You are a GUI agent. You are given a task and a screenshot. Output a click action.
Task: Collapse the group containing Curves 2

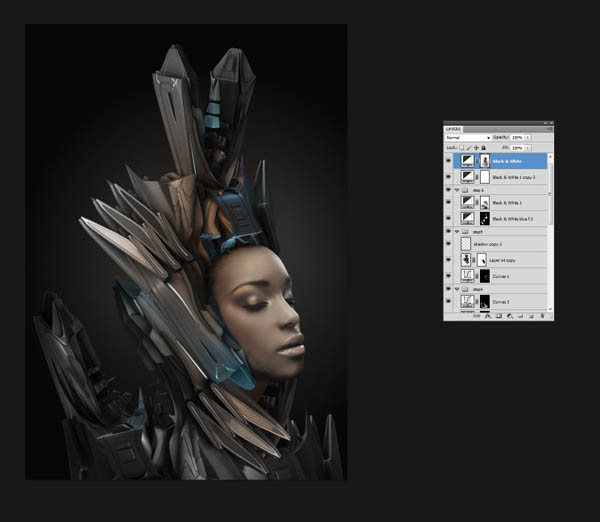[457, 289]
